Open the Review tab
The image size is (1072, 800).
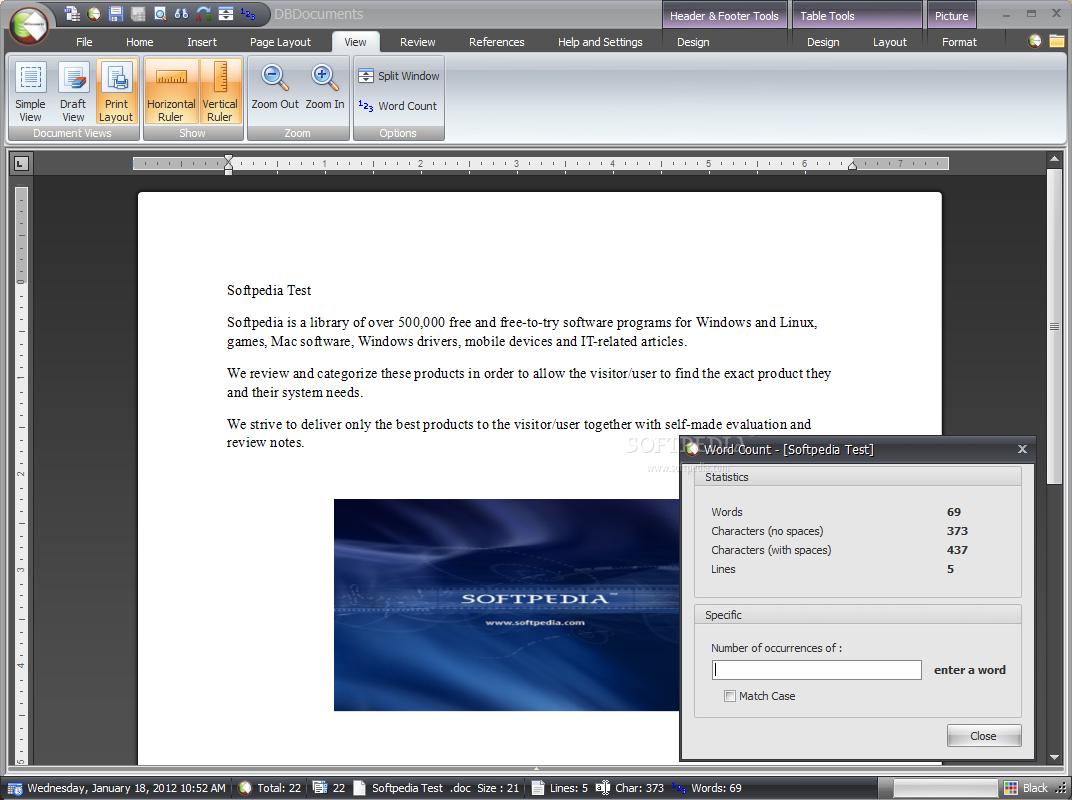(418, 42)
